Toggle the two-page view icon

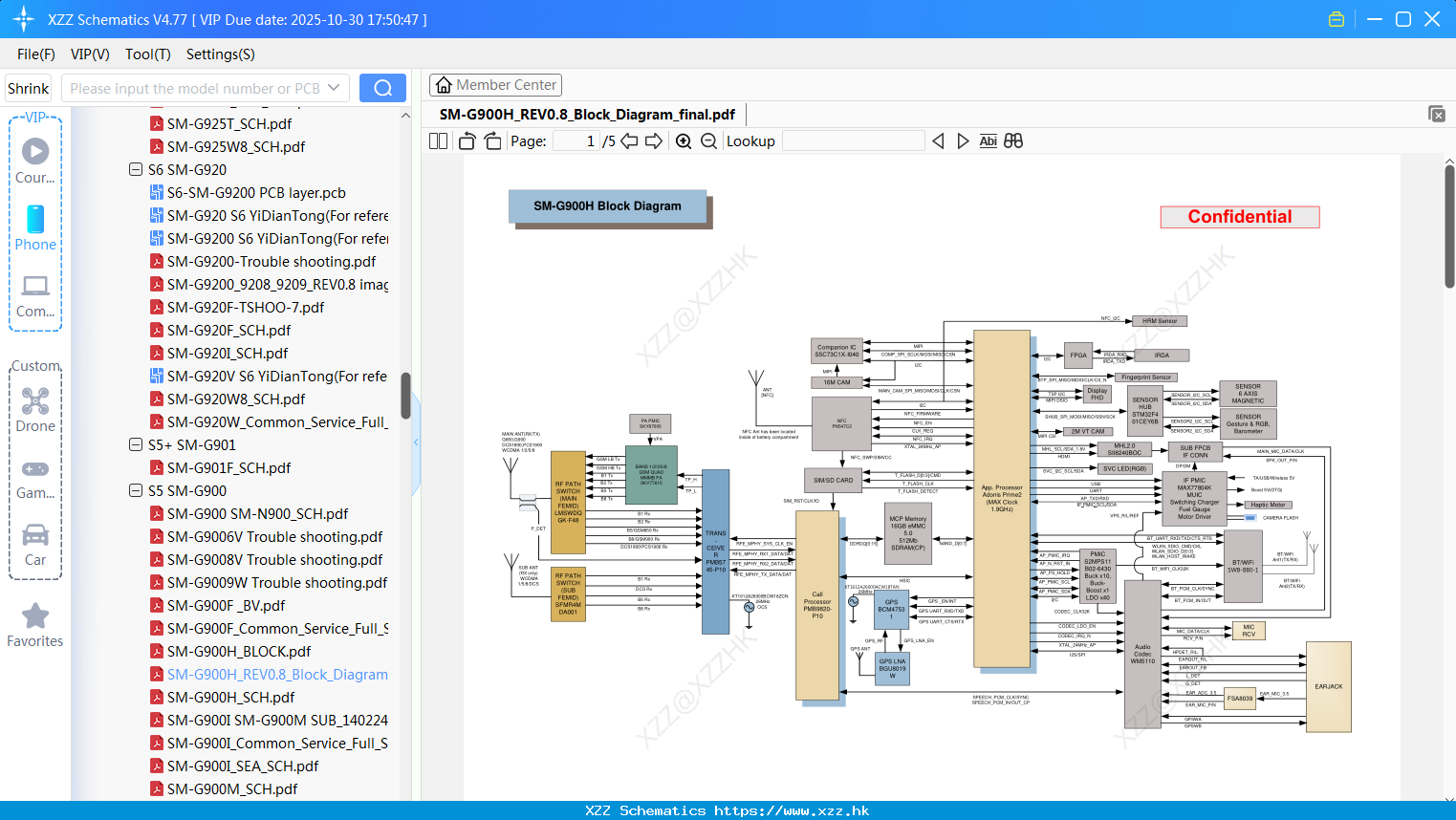[438, 140]
